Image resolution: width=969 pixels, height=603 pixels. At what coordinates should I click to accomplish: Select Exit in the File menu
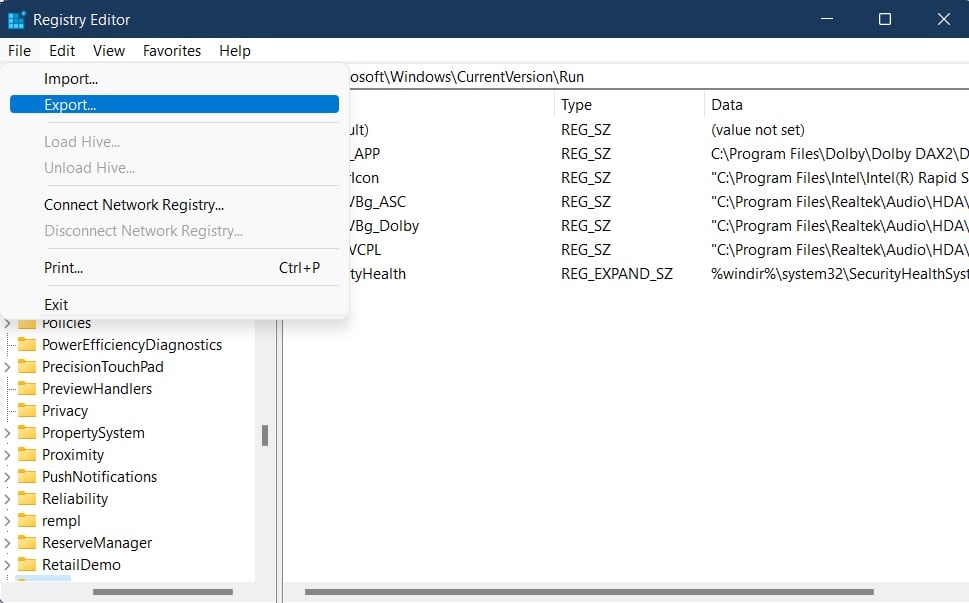click(174, 305)
